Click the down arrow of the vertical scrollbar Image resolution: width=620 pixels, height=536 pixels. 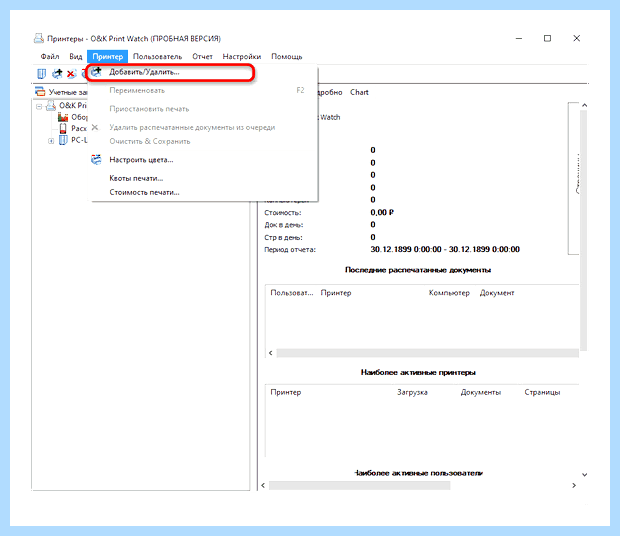tap(584, 475)
